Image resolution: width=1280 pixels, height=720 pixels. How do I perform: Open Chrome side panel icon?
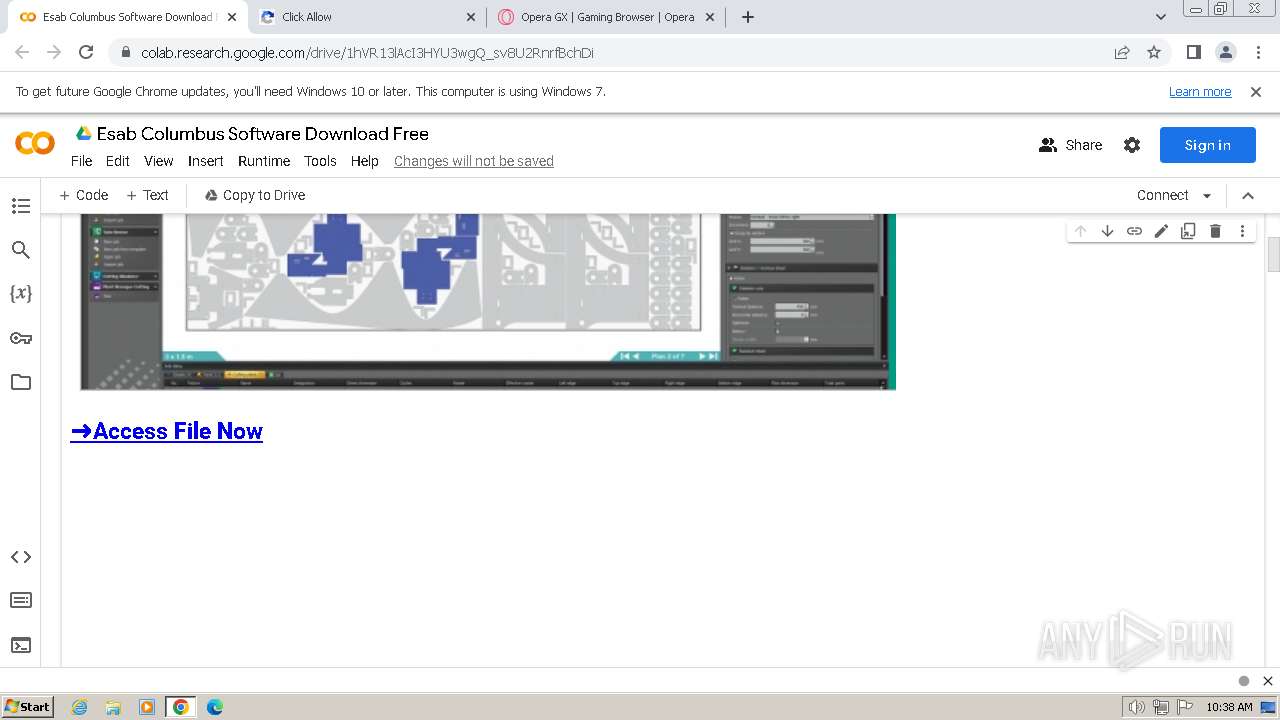pyautogui.click(x=1193, y=52)
